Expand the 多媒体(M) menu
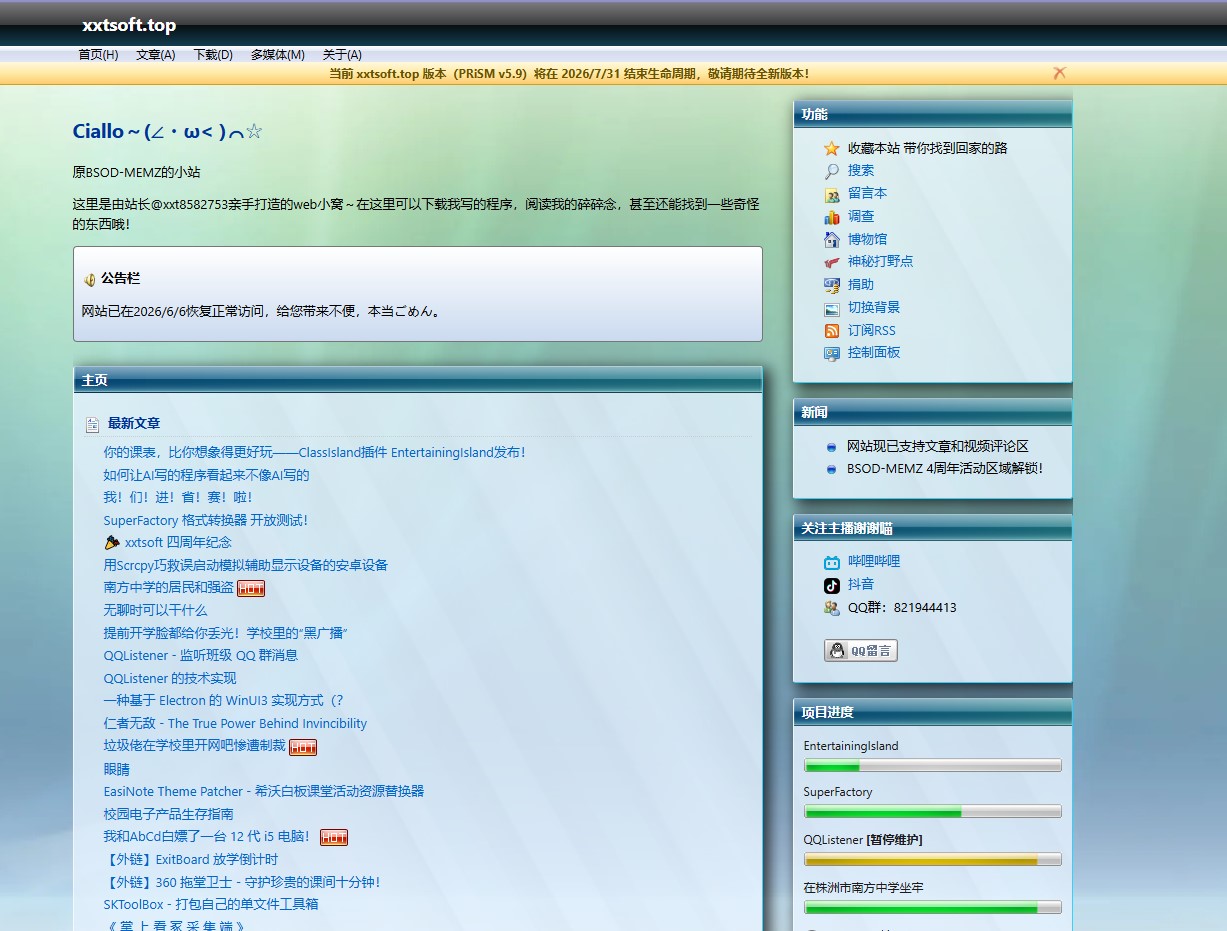 (x=278, y=55)
